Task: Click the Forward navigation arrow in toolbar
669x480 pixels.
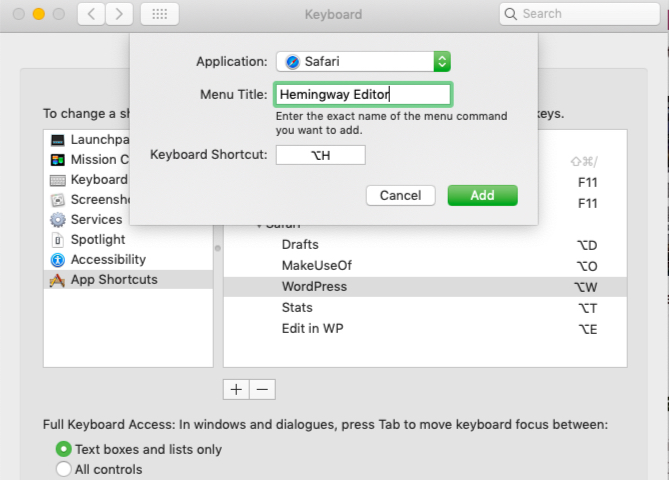Action: (x=119, y=14)
